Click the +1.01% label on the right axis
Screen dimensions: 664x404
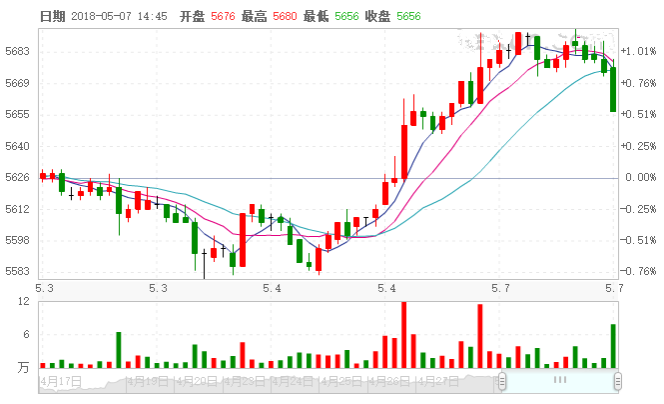637,51
